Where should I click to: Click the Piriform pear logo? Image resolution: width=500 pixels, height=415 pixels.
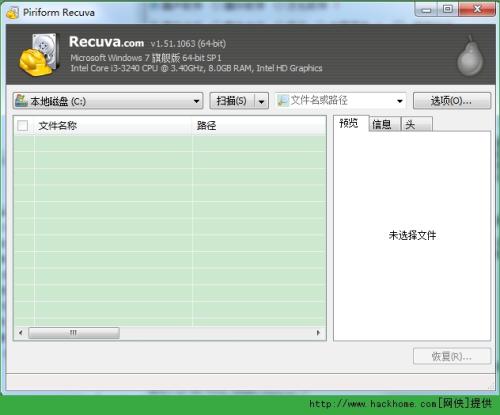pyautogui.click(x=470, y=55)
